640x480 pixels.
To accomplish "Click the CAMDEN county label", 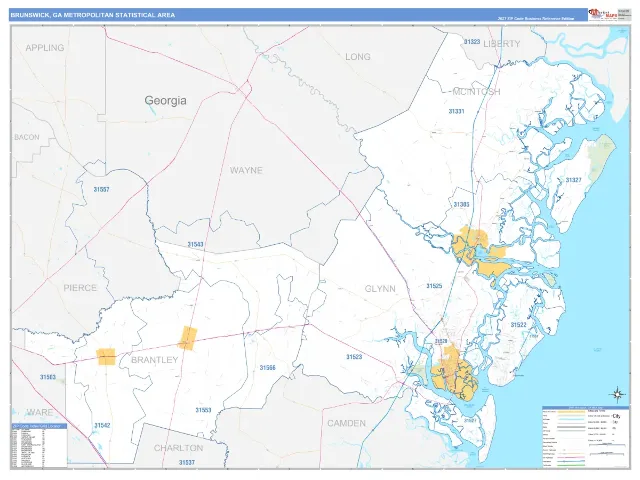I will click(x=347, y=423).
